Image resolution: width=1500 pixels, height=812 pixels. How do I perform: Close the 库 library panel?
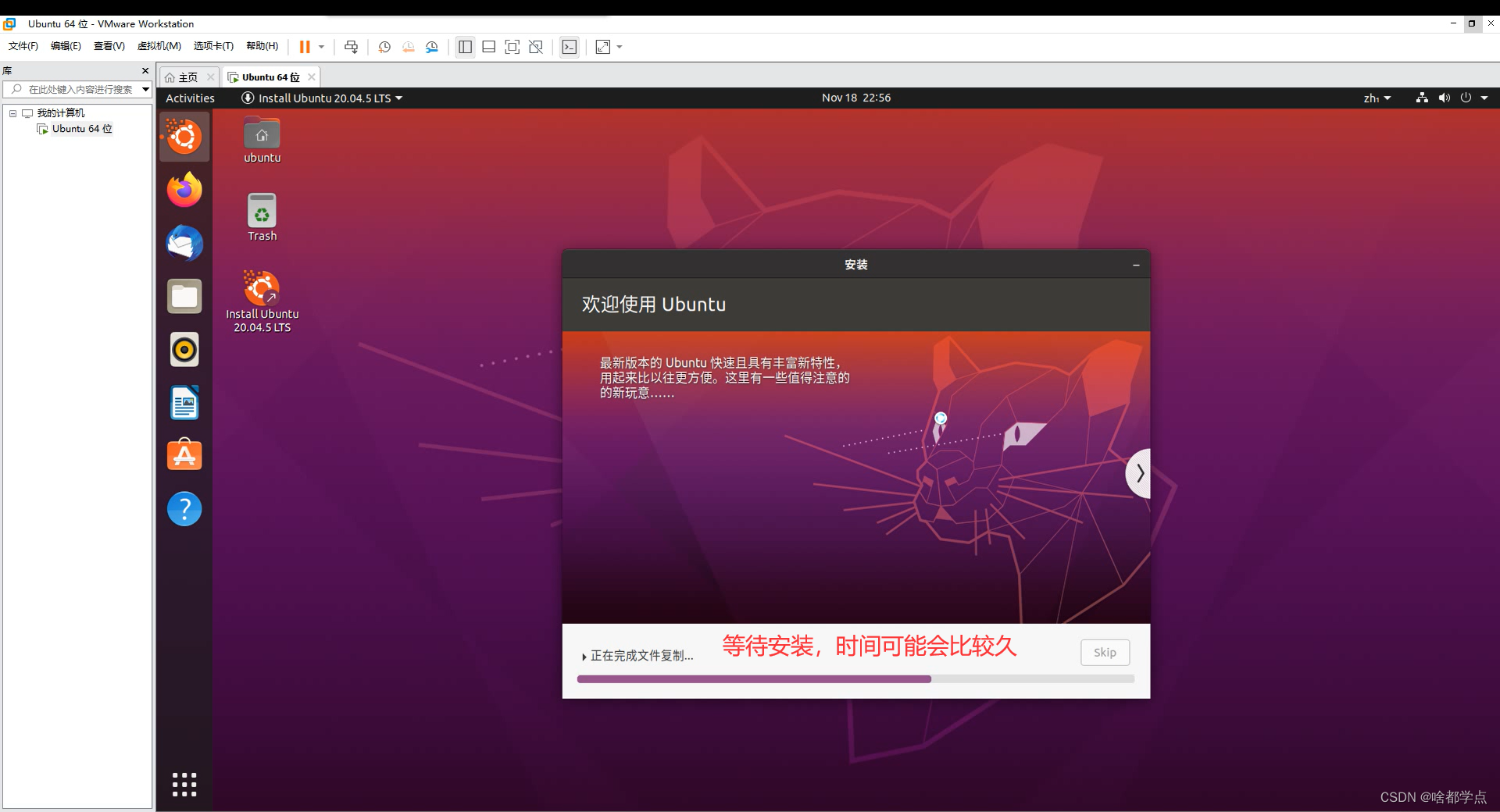(145, 70)
